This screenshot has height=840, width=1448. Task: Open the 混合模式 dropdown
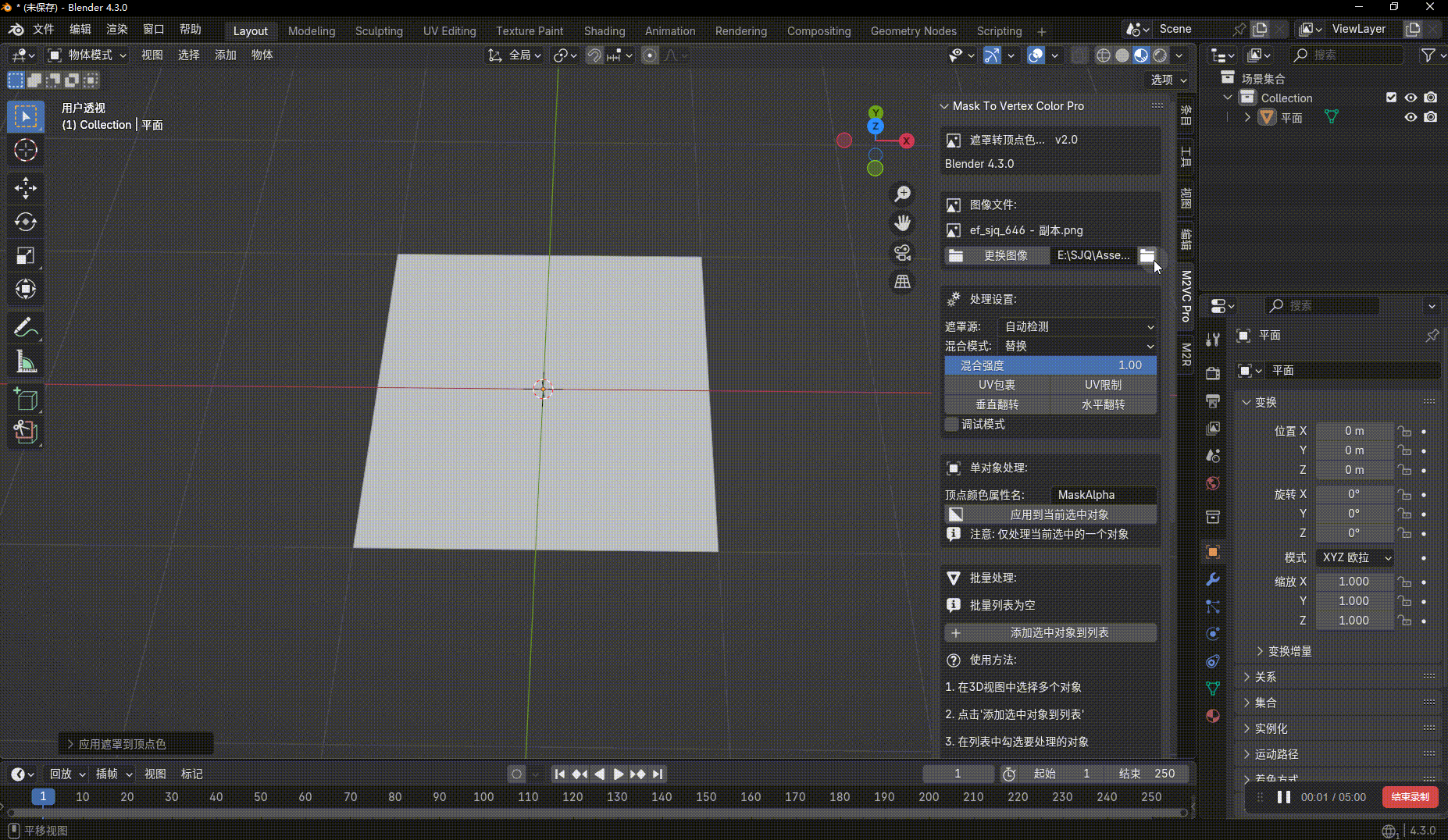[x=1078, y=346]
